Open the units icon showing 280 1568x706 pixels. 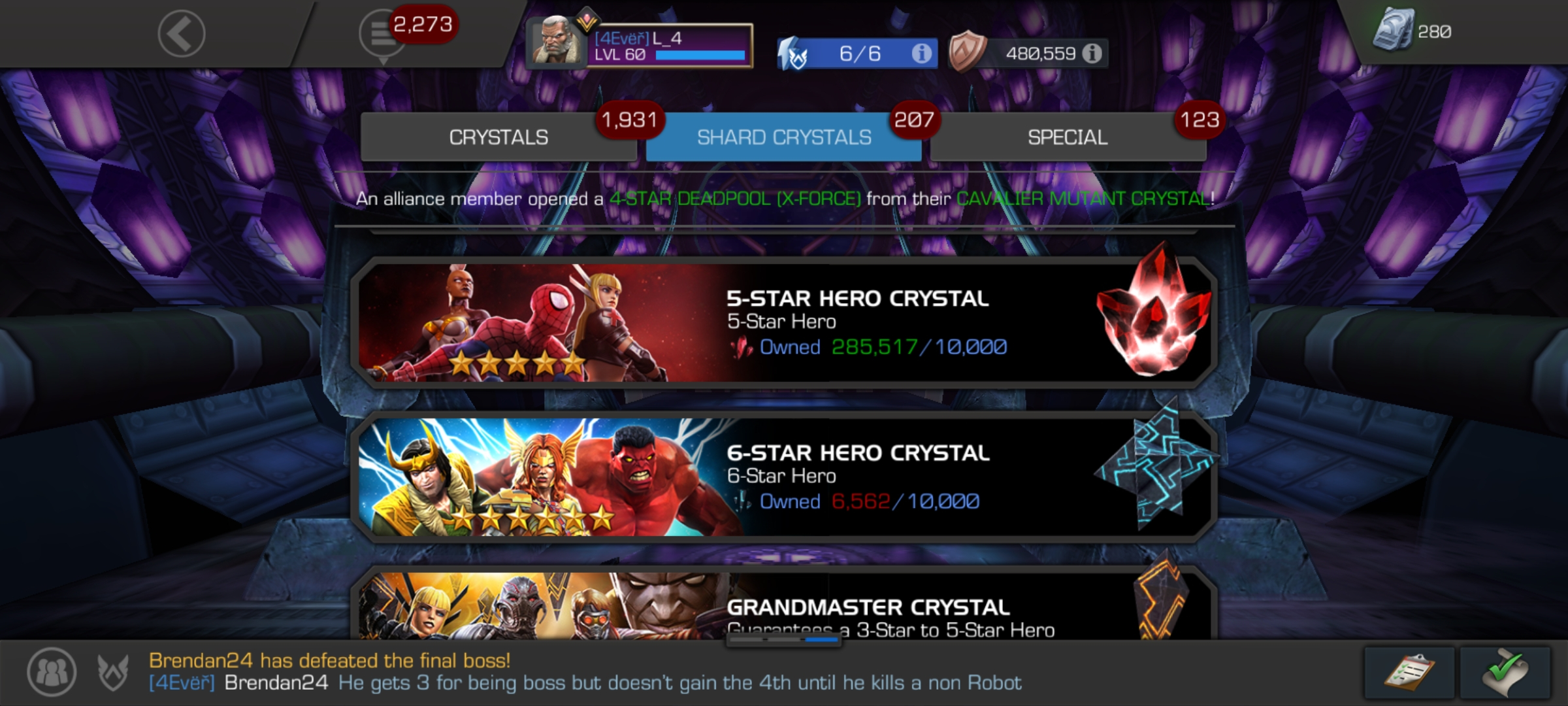point(1394,31)
